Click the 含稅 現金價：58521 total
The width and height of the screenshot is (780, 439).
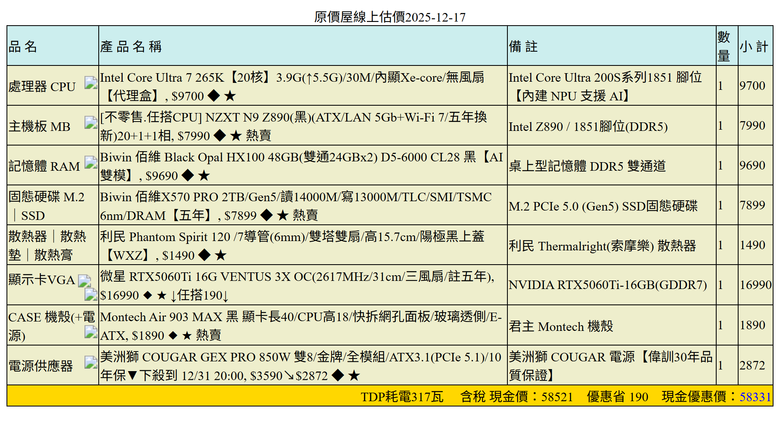pos(516,397)
